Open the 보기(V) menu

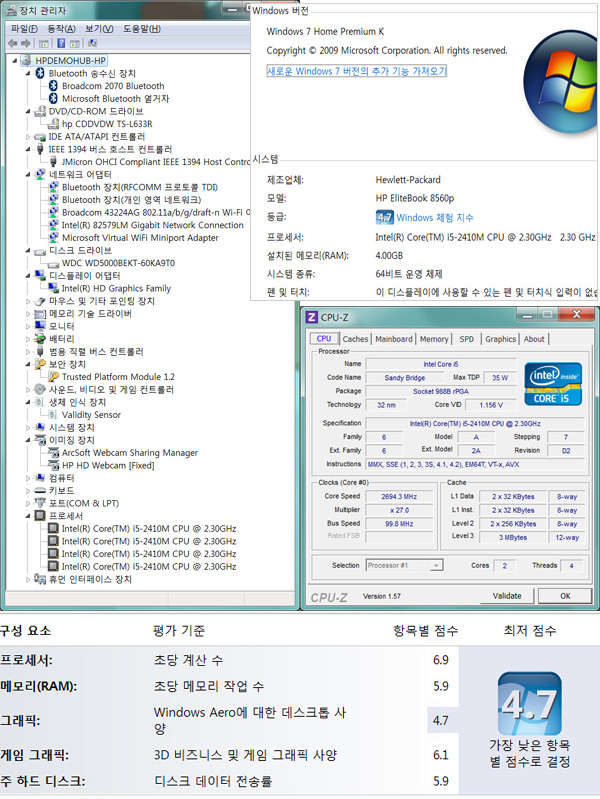[99, 29]
